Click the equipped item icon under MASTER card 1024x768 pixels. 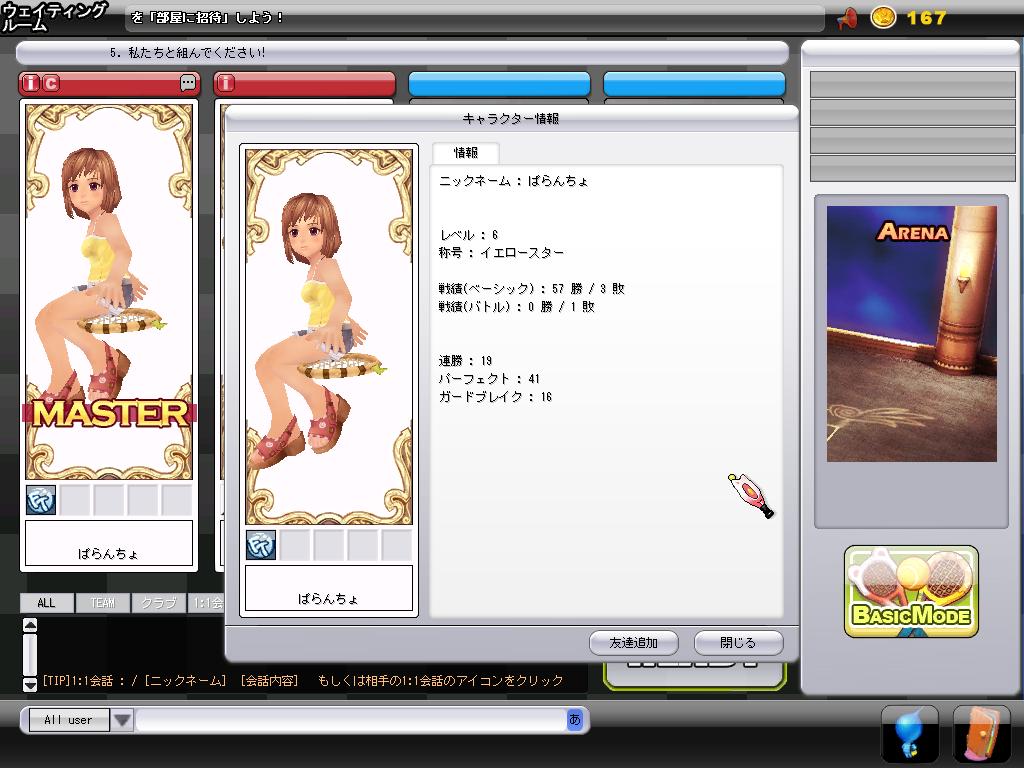41,500
